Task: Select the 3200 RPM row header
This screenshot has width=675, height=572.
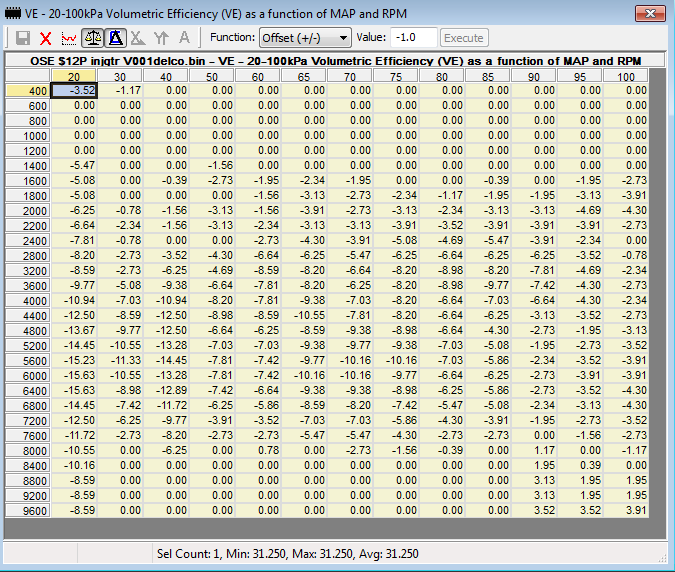Action: tap(28, 271)
